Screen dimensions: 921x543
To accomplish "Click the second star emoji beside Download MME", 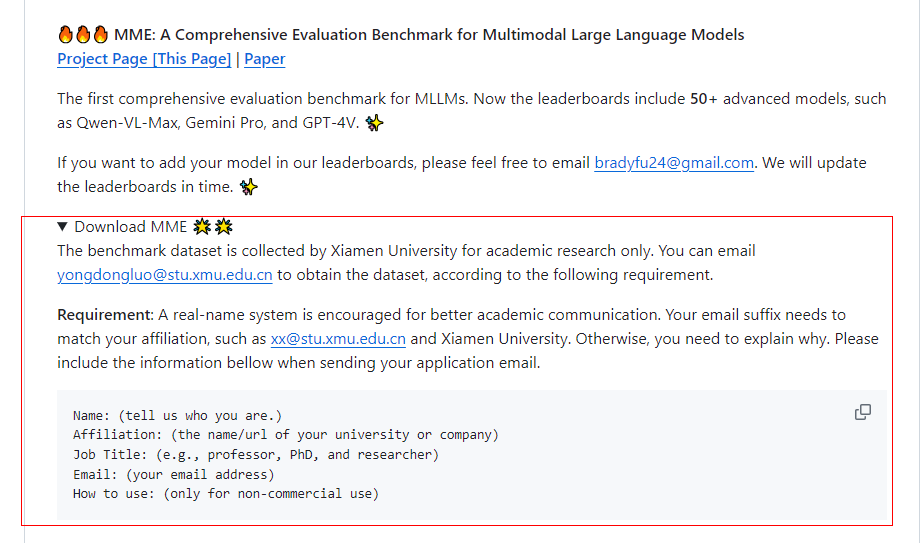I will click(x=223, y=227).
